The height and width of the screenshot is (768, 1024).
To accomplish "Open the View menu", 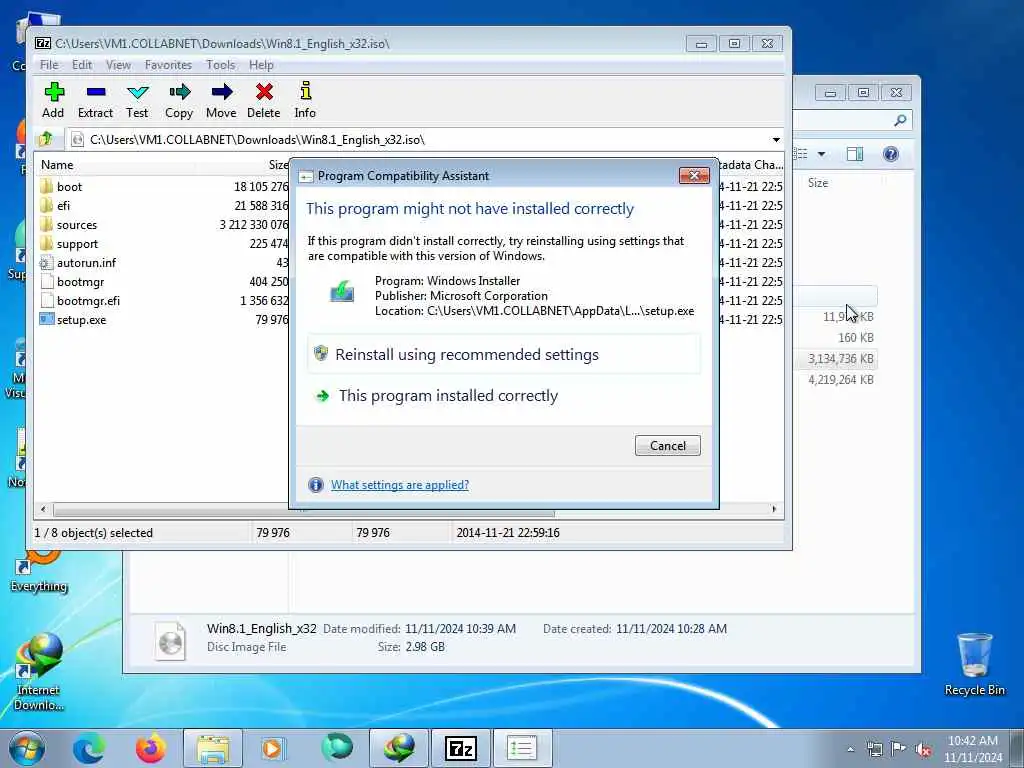I will tap(118, 65).
